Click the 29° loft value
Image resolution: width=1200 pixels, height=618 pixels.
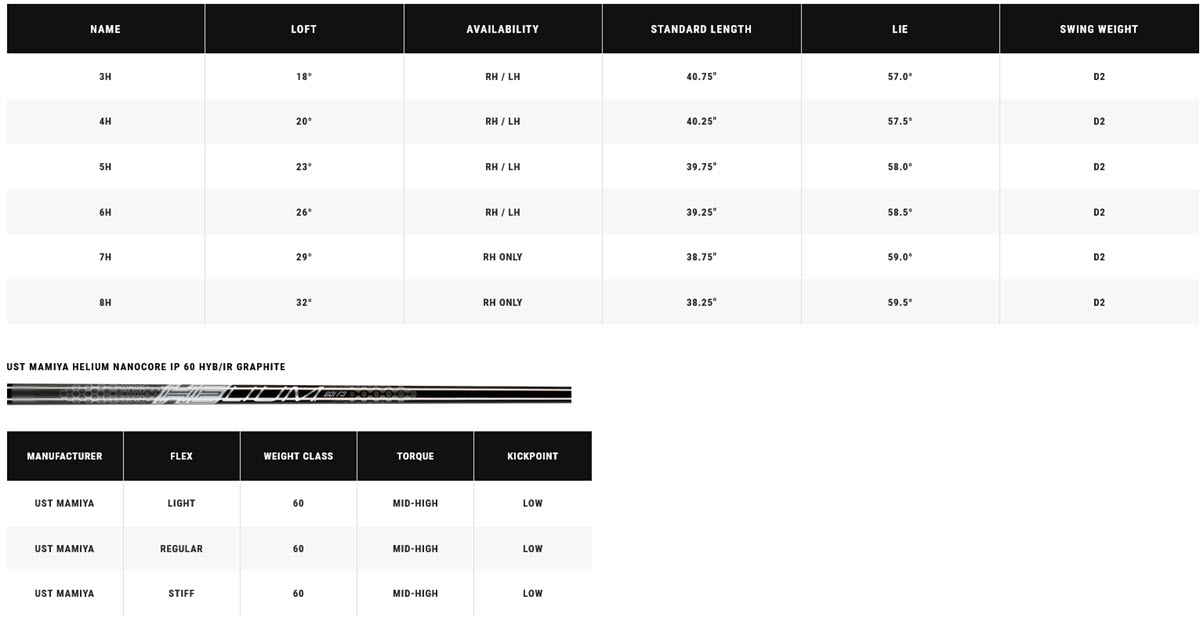304,257
